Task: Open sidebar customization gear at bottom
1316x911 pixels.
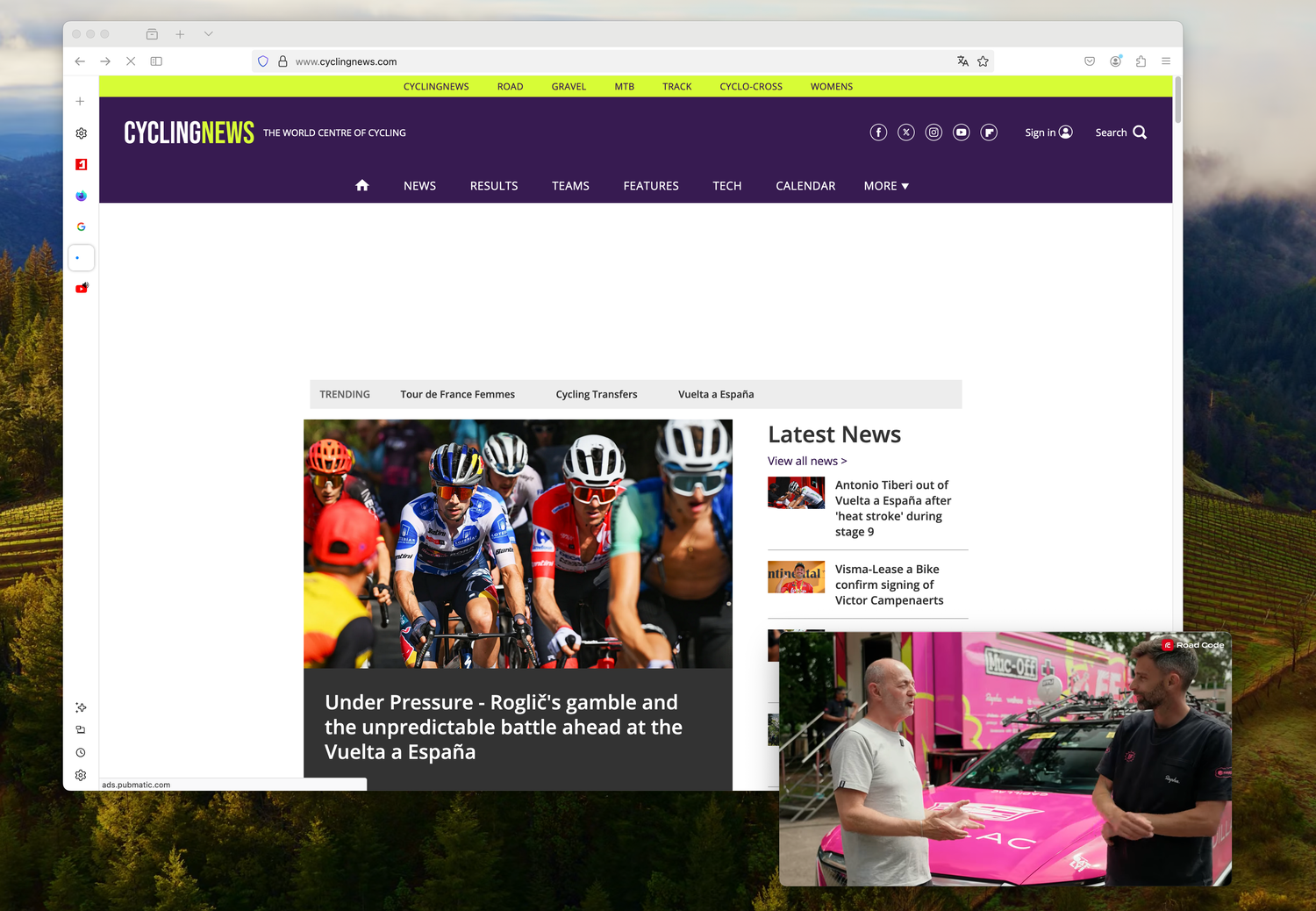Action: [x=81, y=775]
